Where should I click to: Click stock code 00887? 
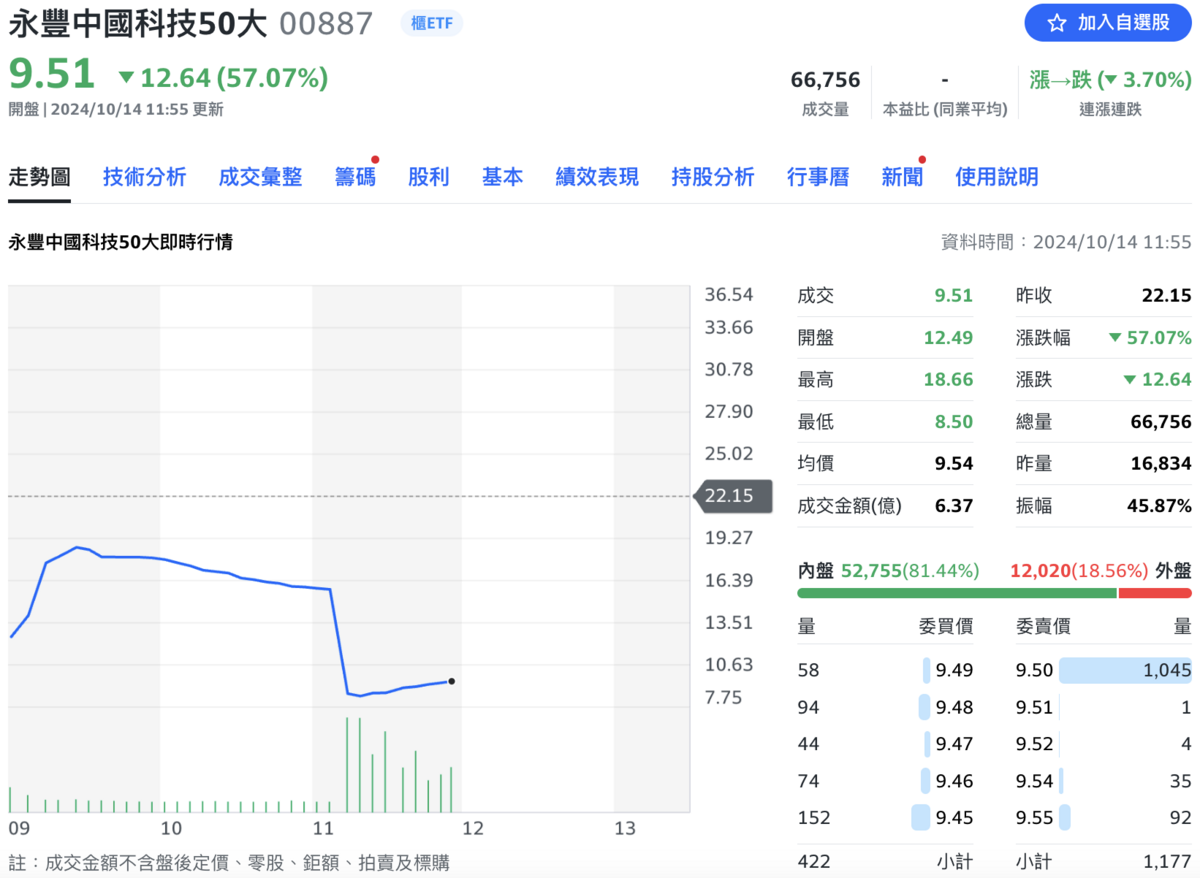pos(326,24)
